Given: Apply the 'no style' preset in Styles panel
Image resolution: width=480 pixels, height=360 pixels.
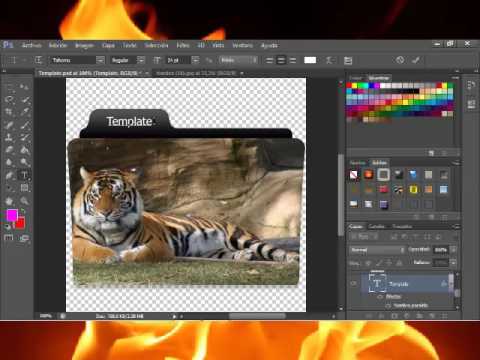Looking at the screenshot, I should pos(354,174).
